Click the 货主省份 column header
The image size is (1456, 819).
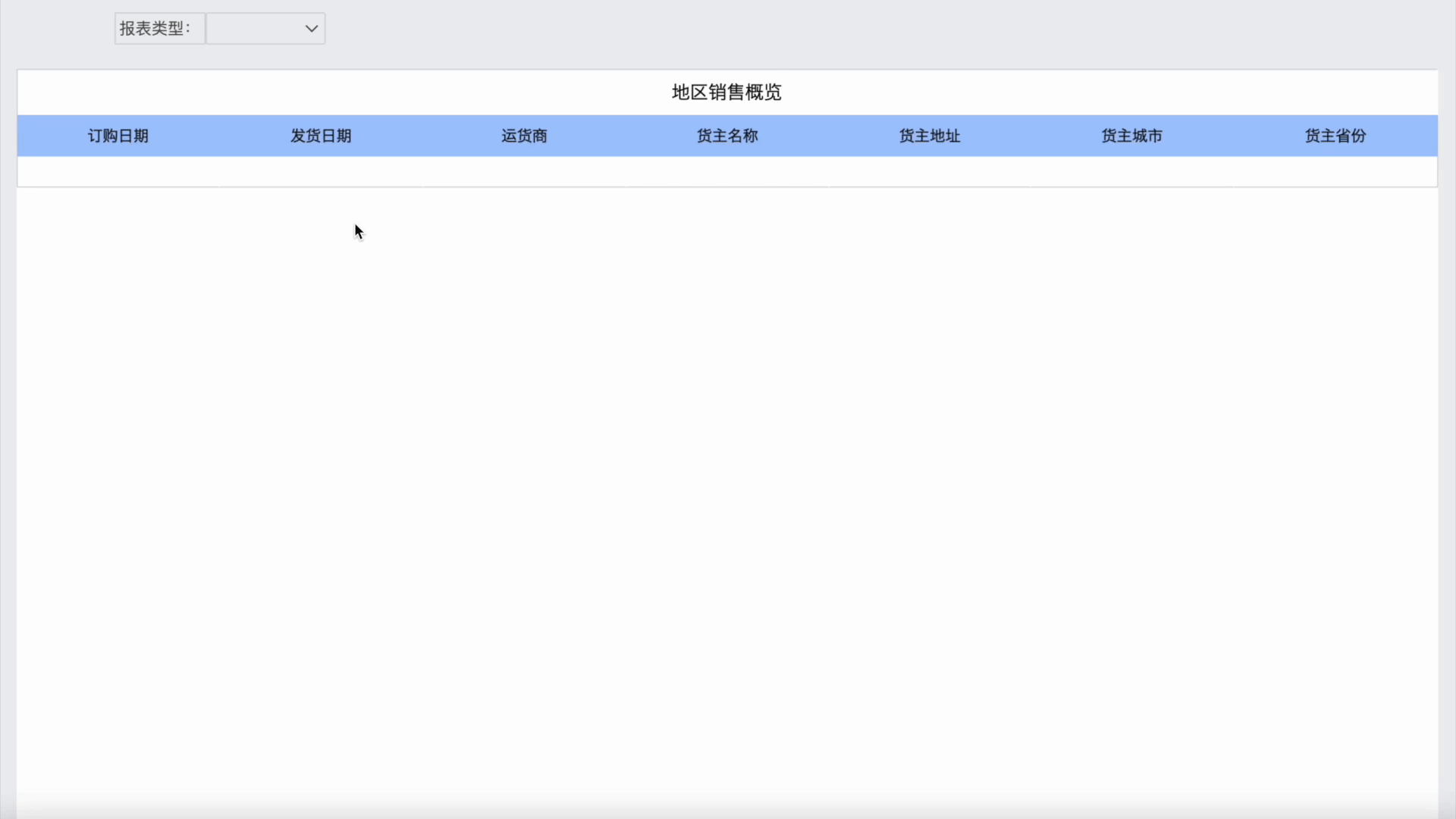point(1335,136)
